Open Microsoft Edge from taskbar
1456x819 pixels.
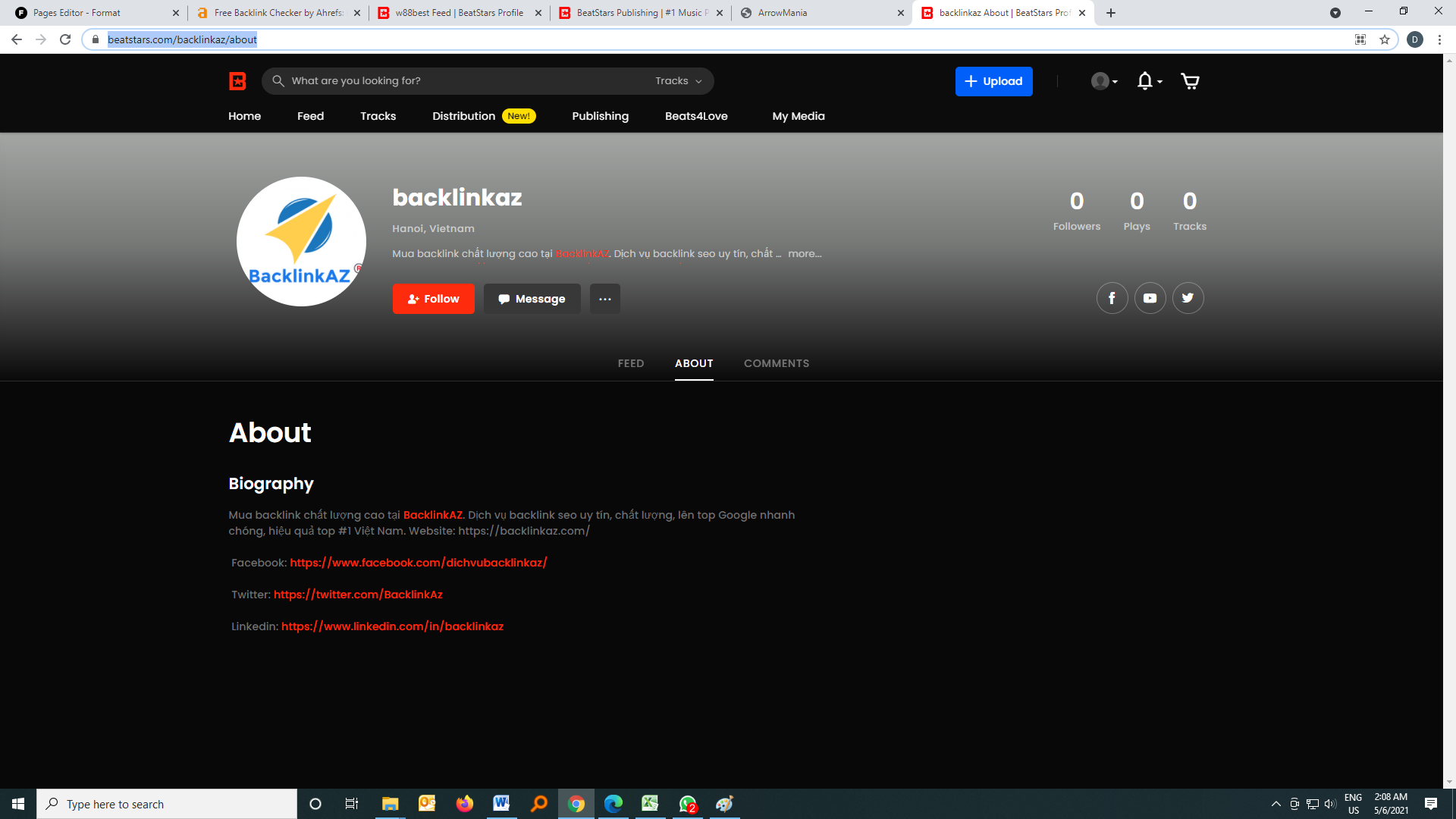pos(613,804)
